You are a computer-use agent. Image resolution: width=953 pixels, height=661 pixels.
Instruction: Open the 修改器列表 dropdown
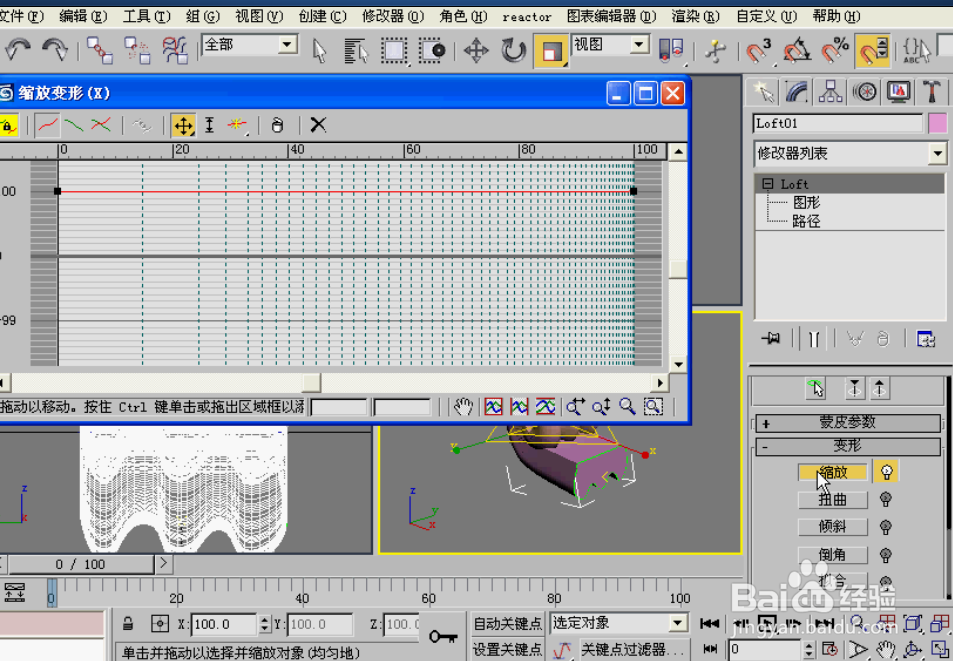938,153
